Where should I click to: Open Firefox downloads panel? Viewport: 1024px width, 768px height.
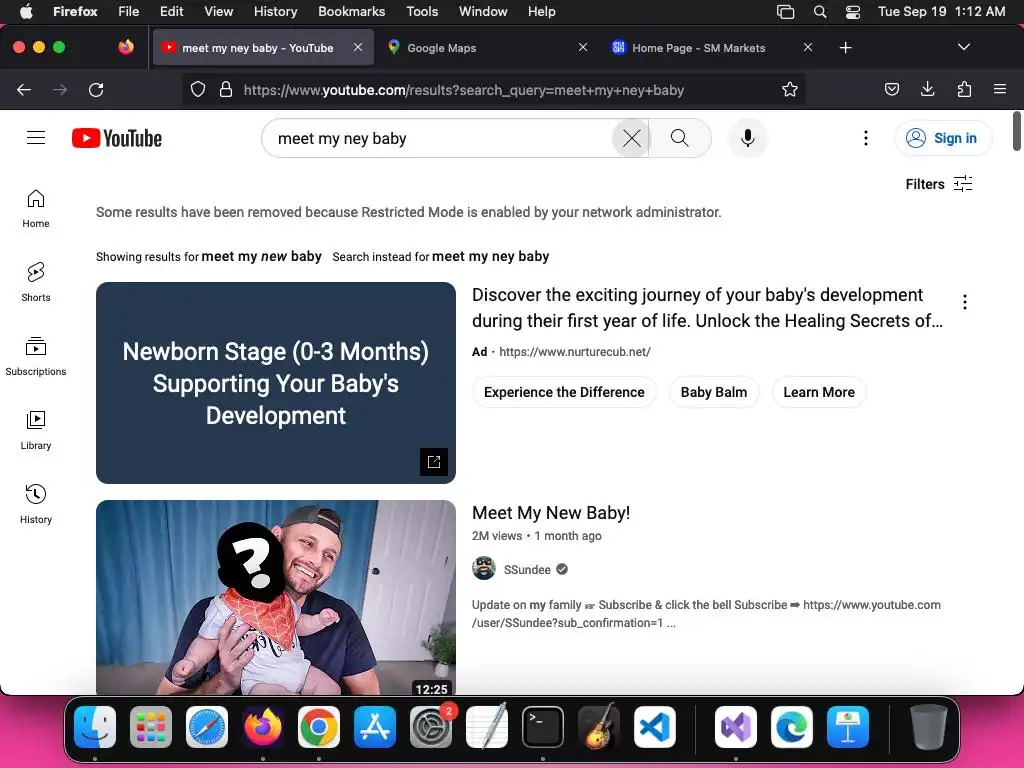point(927,89)
